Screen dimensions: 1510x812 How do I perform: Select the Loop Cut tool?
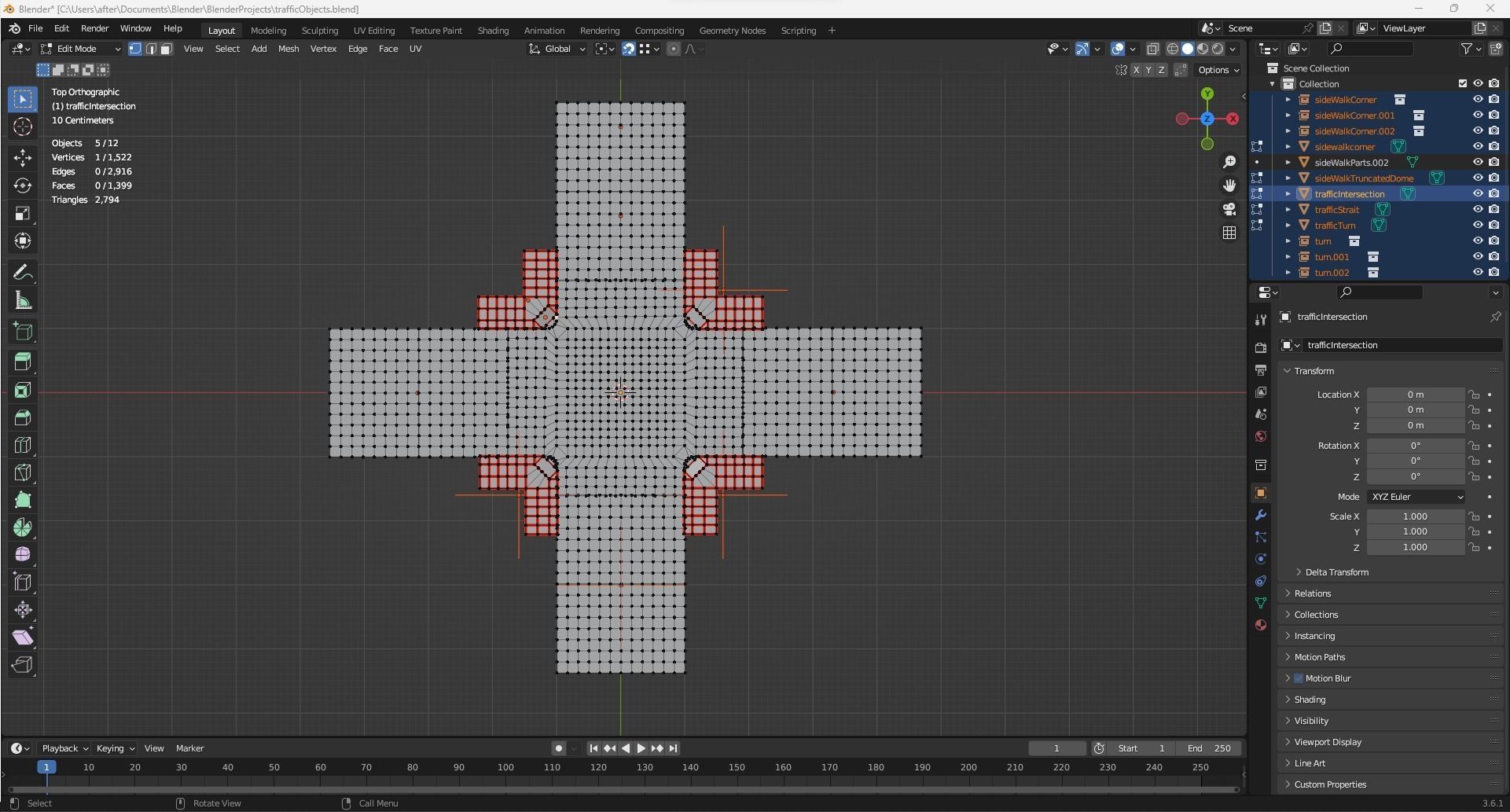(x=23, y=445)
